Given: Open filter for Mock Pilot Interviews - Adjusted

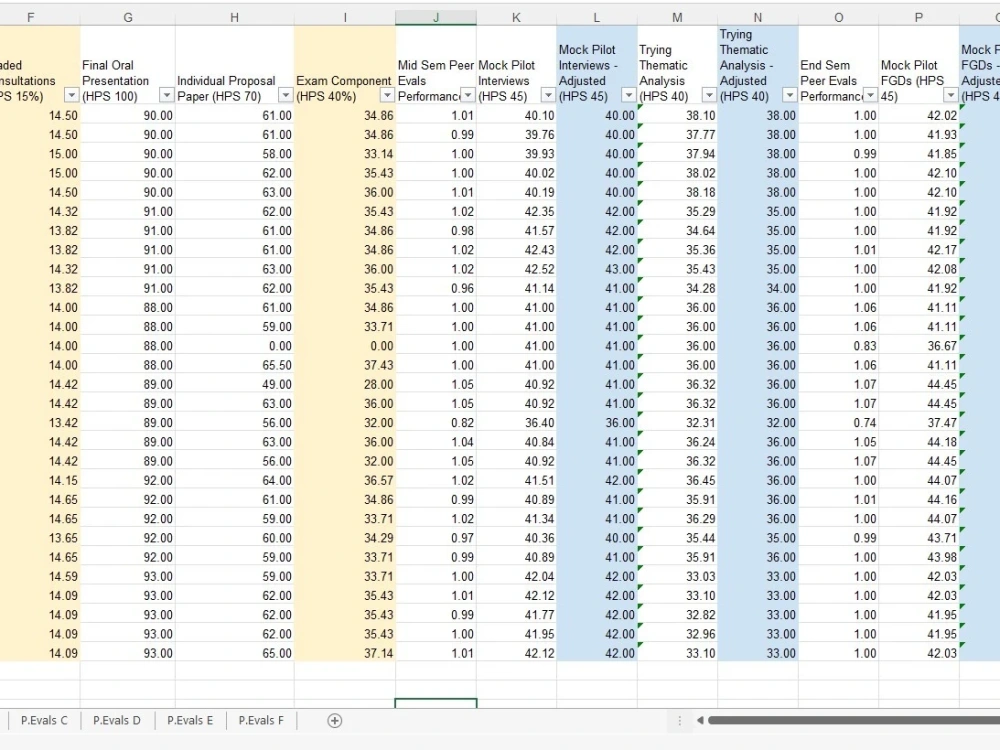Looking at the screenshot, I should (x=629, y=96).
